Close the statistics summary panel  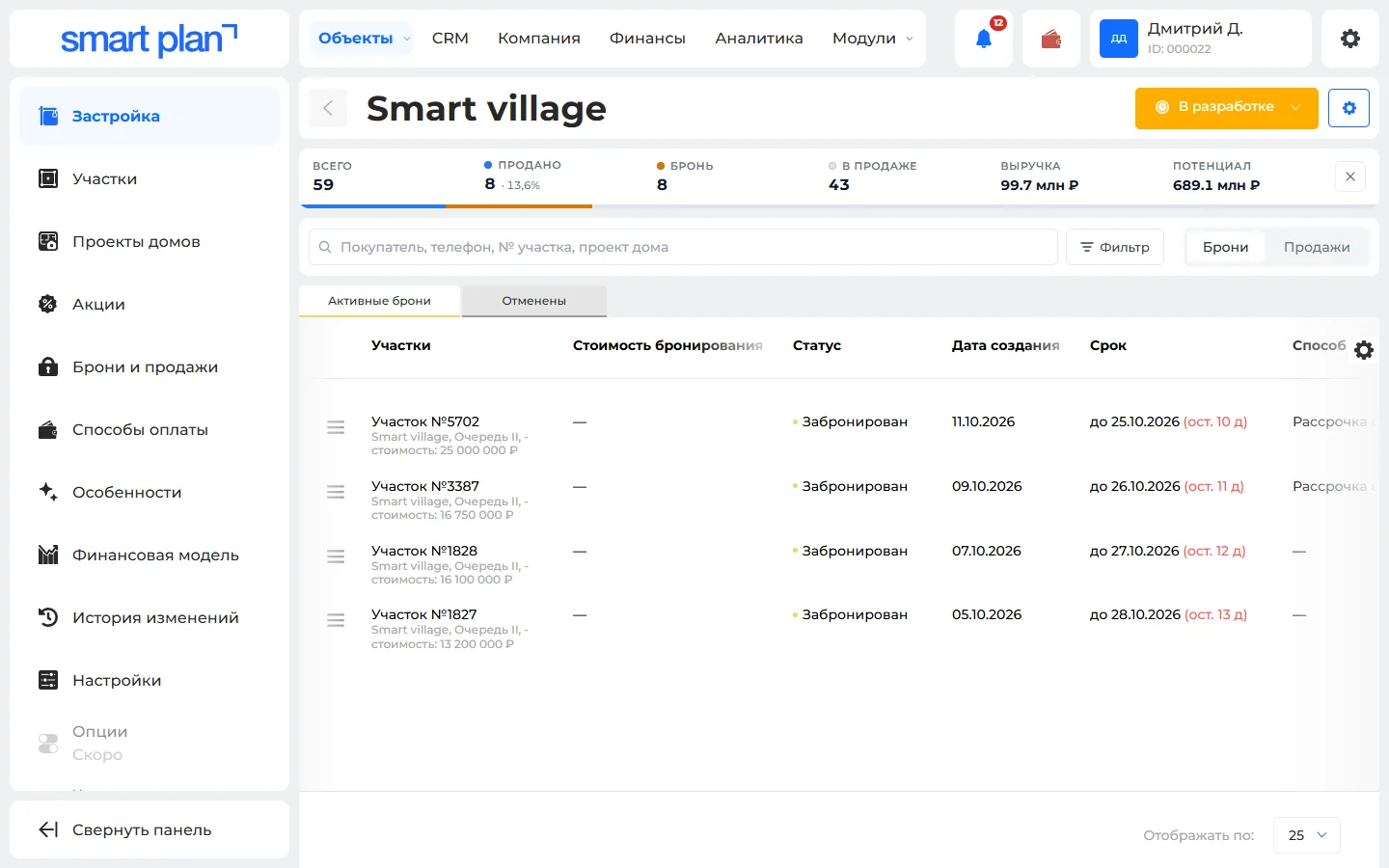tap(1350, 176)
